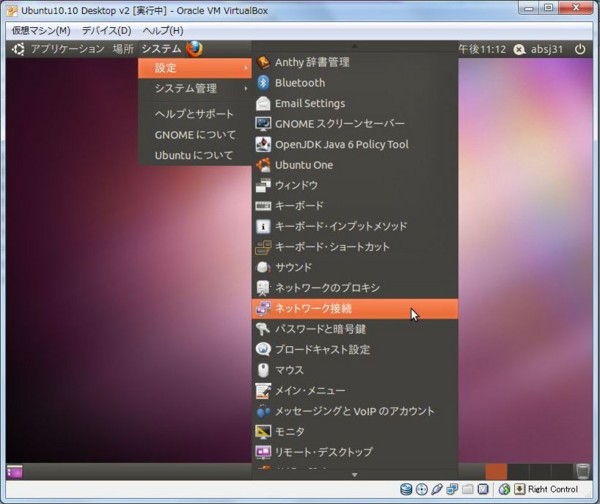600x504 pixels.
Task: Open the アプリケーション panel menu
Action: (67, 49)
